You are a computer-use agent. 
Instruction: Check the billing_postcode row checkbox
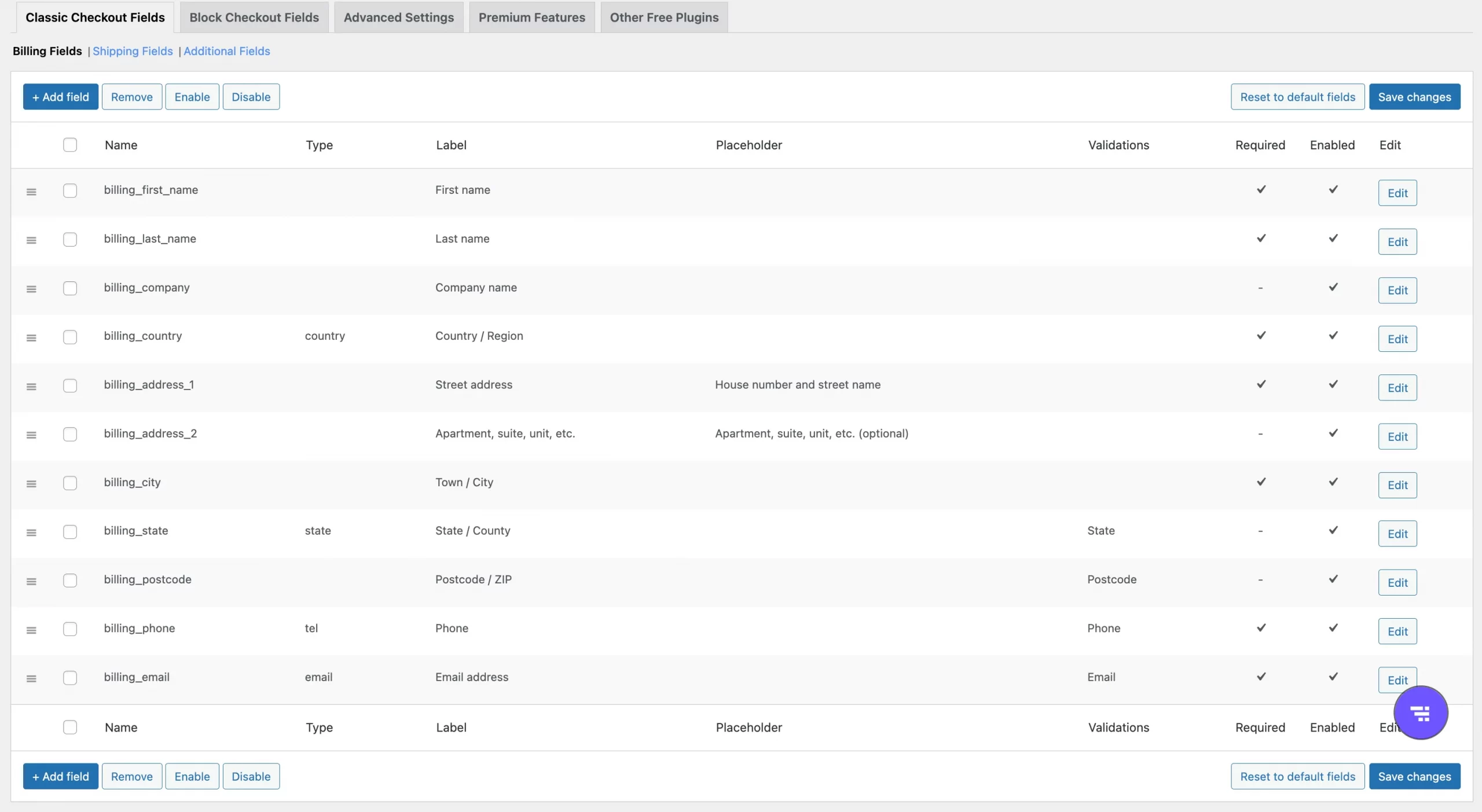coord(70,580)
